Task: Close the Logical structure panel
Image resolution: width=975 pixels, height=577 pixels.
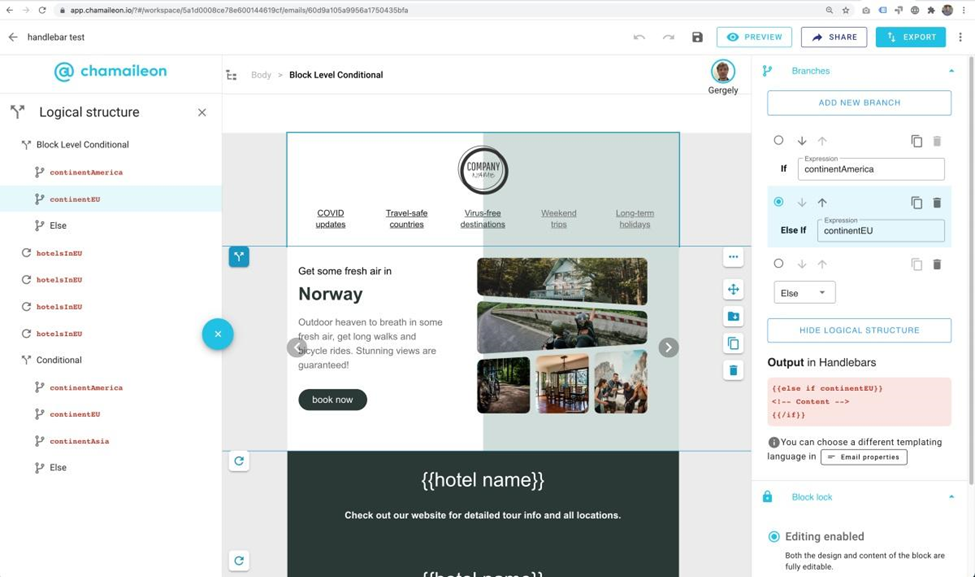Action: tap(202, 113)
